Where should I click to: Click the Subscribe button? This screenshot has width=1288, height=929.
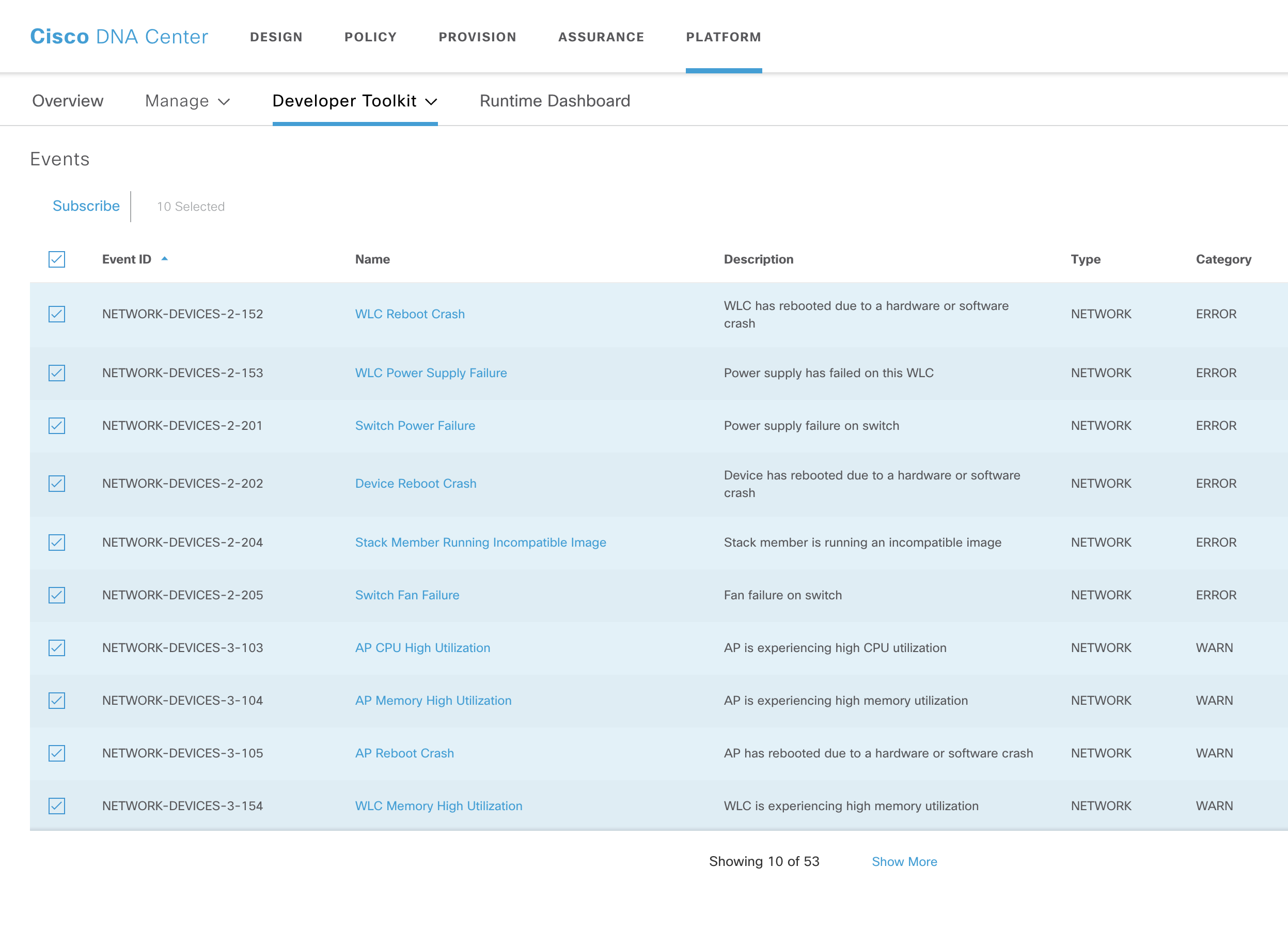(86, 206)
